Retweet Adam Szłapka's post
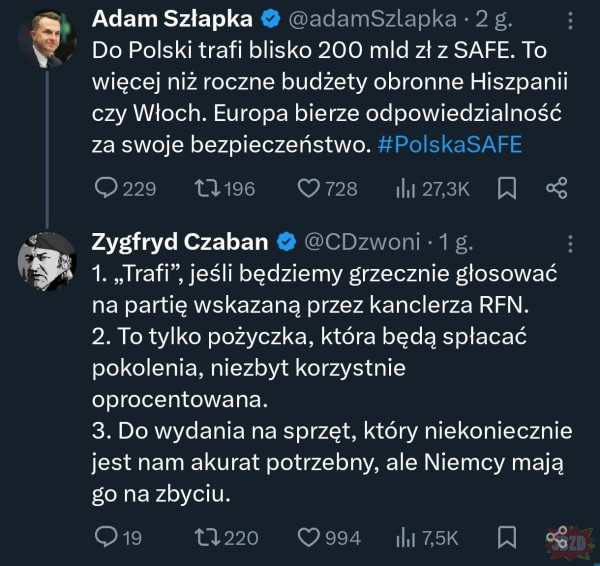The image size is (600, 566). click(x=206, y=188)
